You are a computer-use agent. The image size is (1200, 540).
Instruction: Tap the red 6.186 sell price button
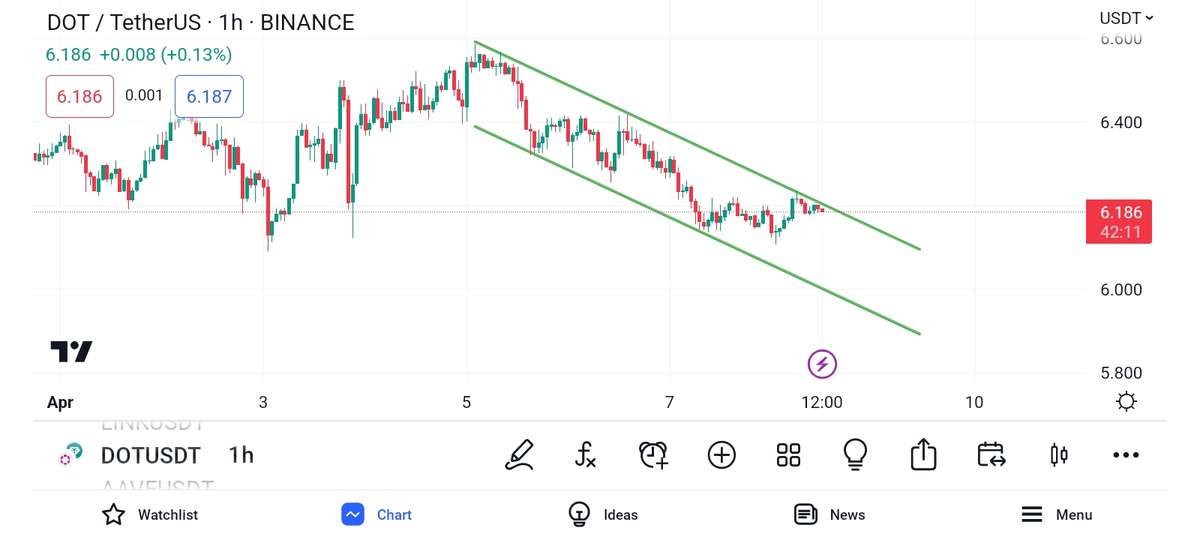pyautogui.click(x=79, y=97)
